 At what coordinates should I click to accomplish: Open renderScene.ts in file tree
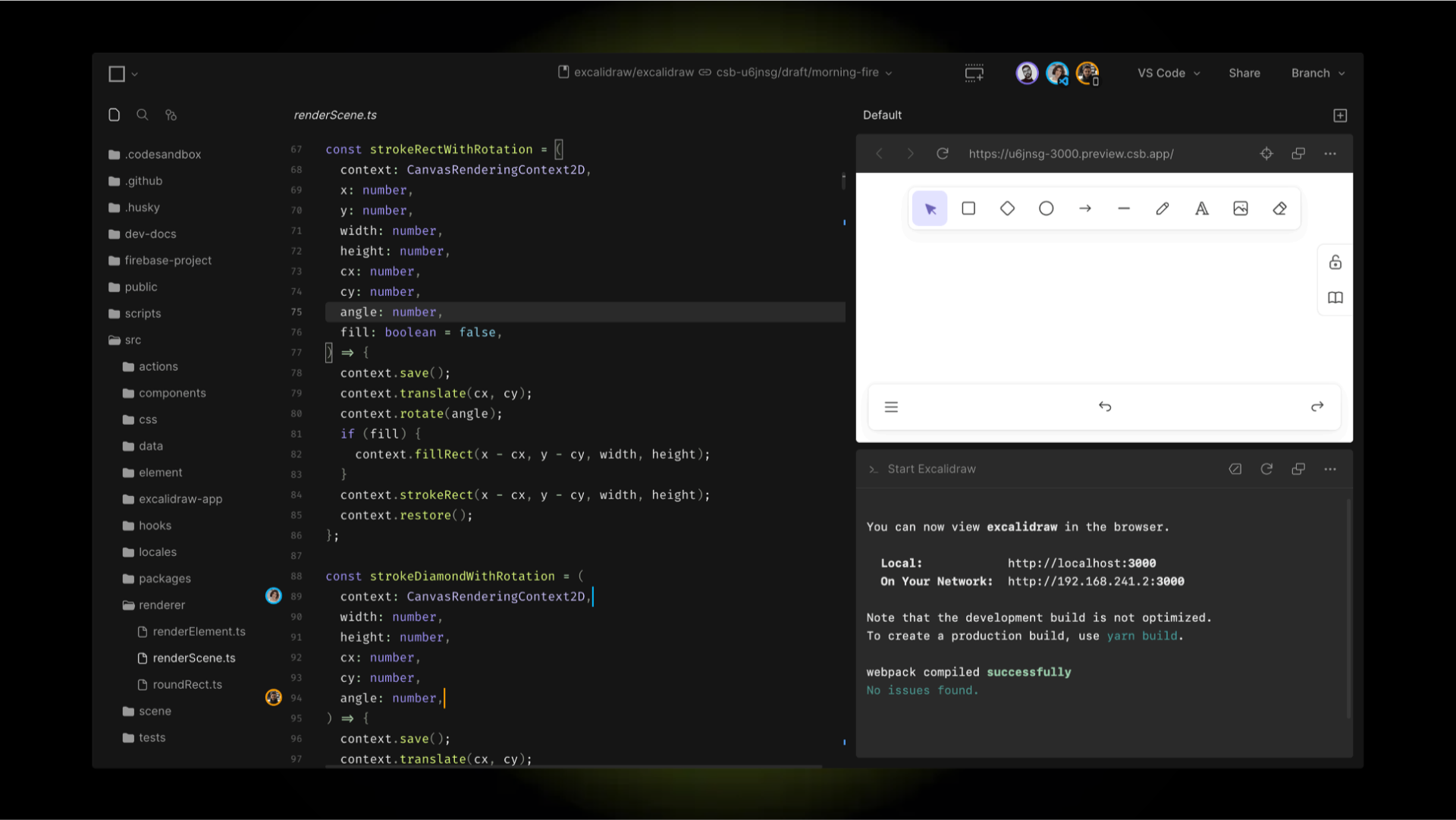pyautogui.click(x=187, y=658)
